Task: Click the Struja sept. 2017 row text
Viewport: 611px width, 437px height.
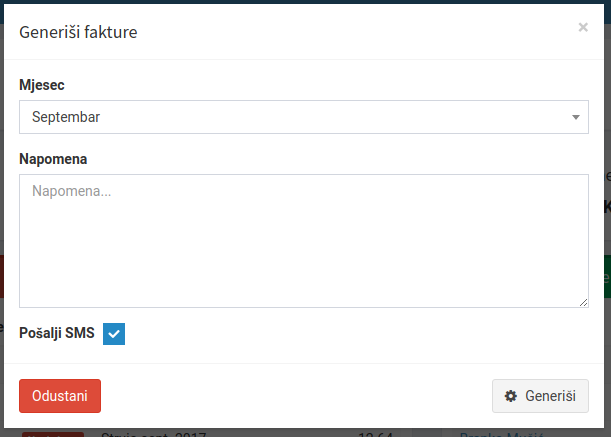Action: [154, 433]
